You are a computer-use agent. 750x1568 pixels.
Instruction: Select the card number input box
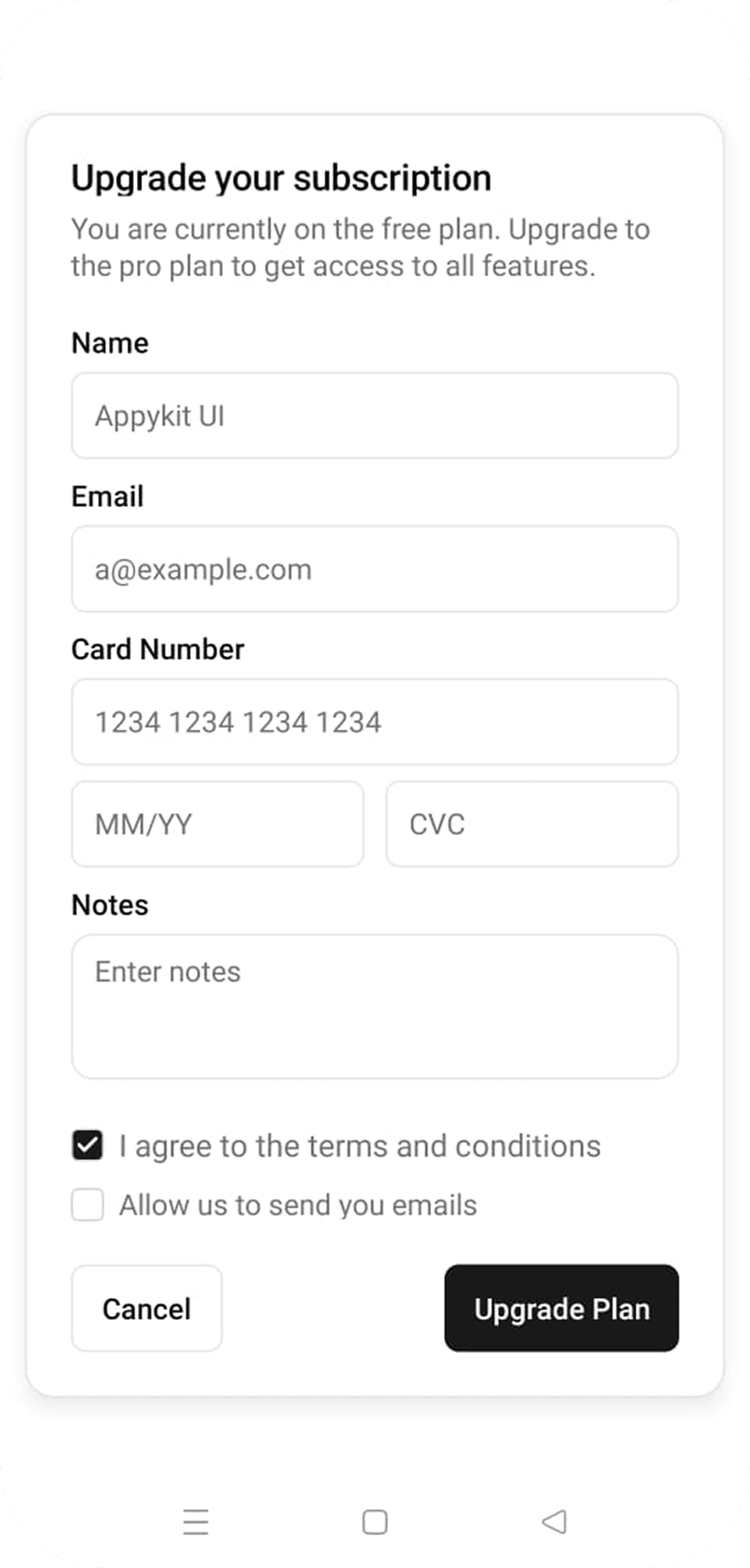pyautogui.click(x=375, y=722)
